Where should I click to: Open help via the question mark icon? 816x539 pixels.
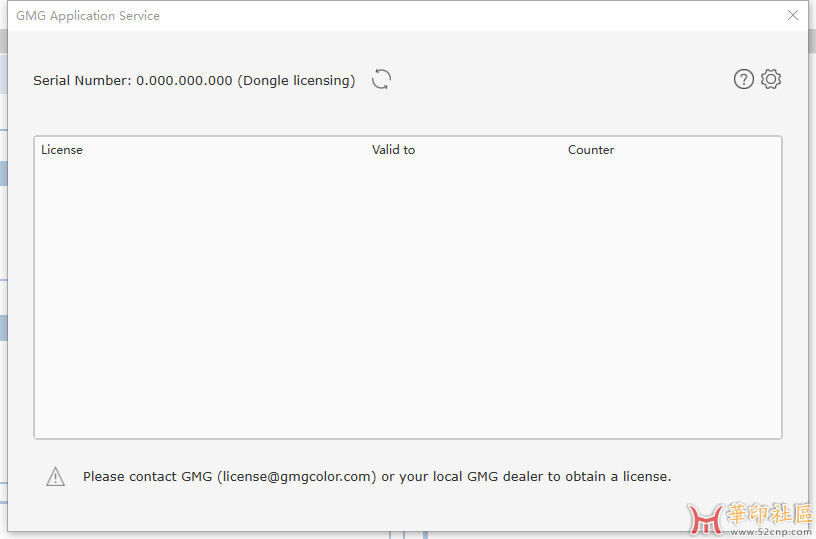[744, 80]
